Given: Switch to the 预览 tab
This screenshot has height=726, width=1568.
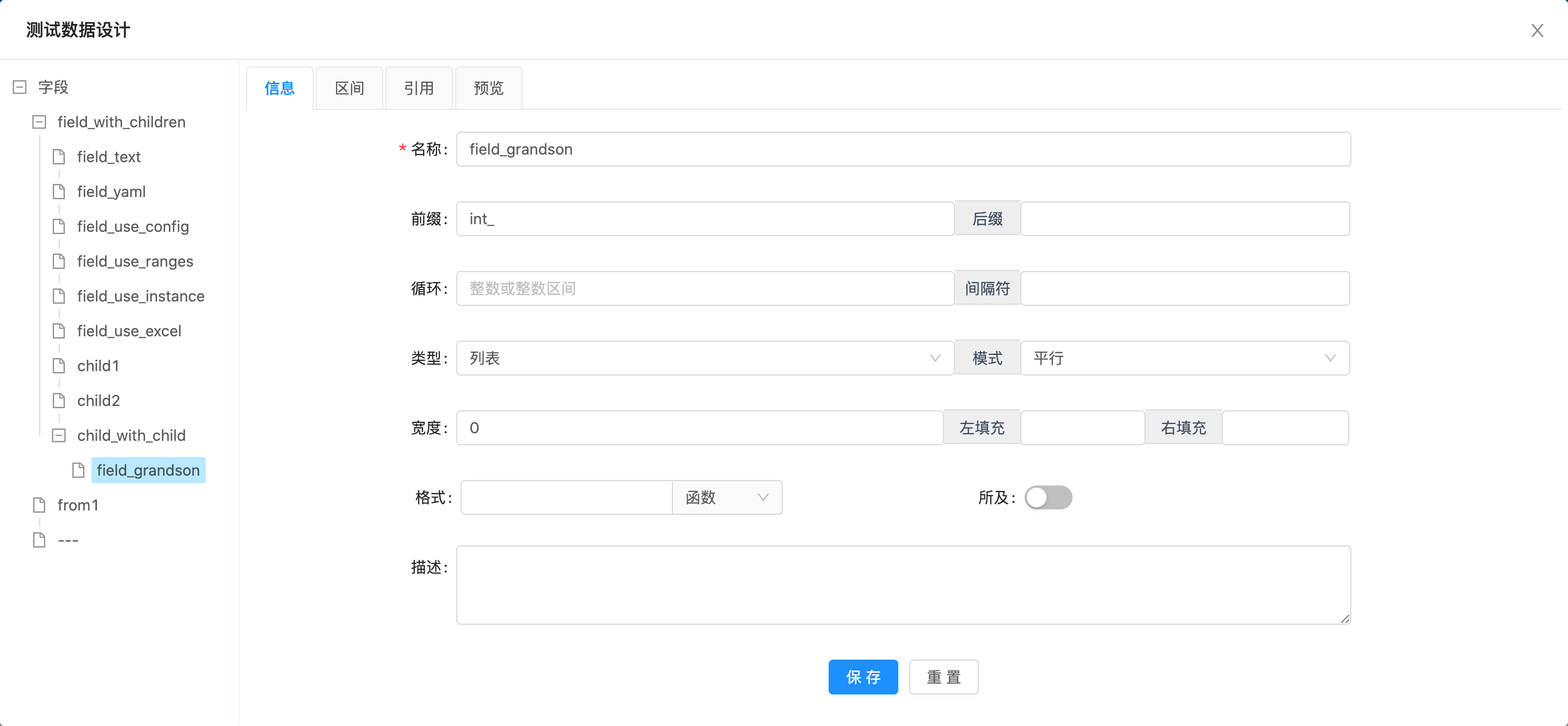Looking at the screenshot, I should [488, 88].
